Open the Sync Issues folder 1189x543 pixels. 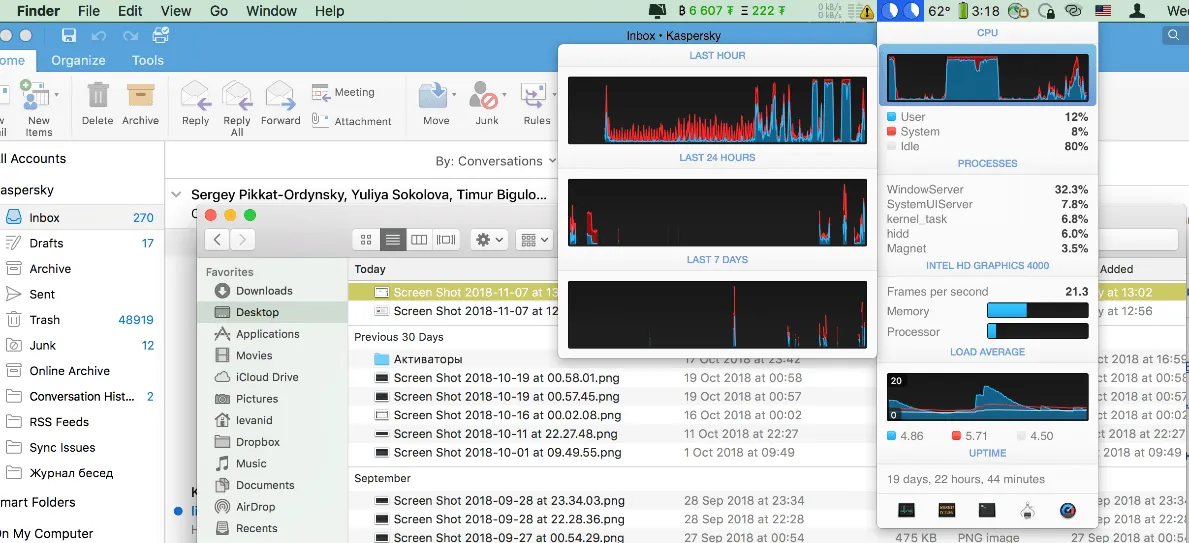[82, 447]
